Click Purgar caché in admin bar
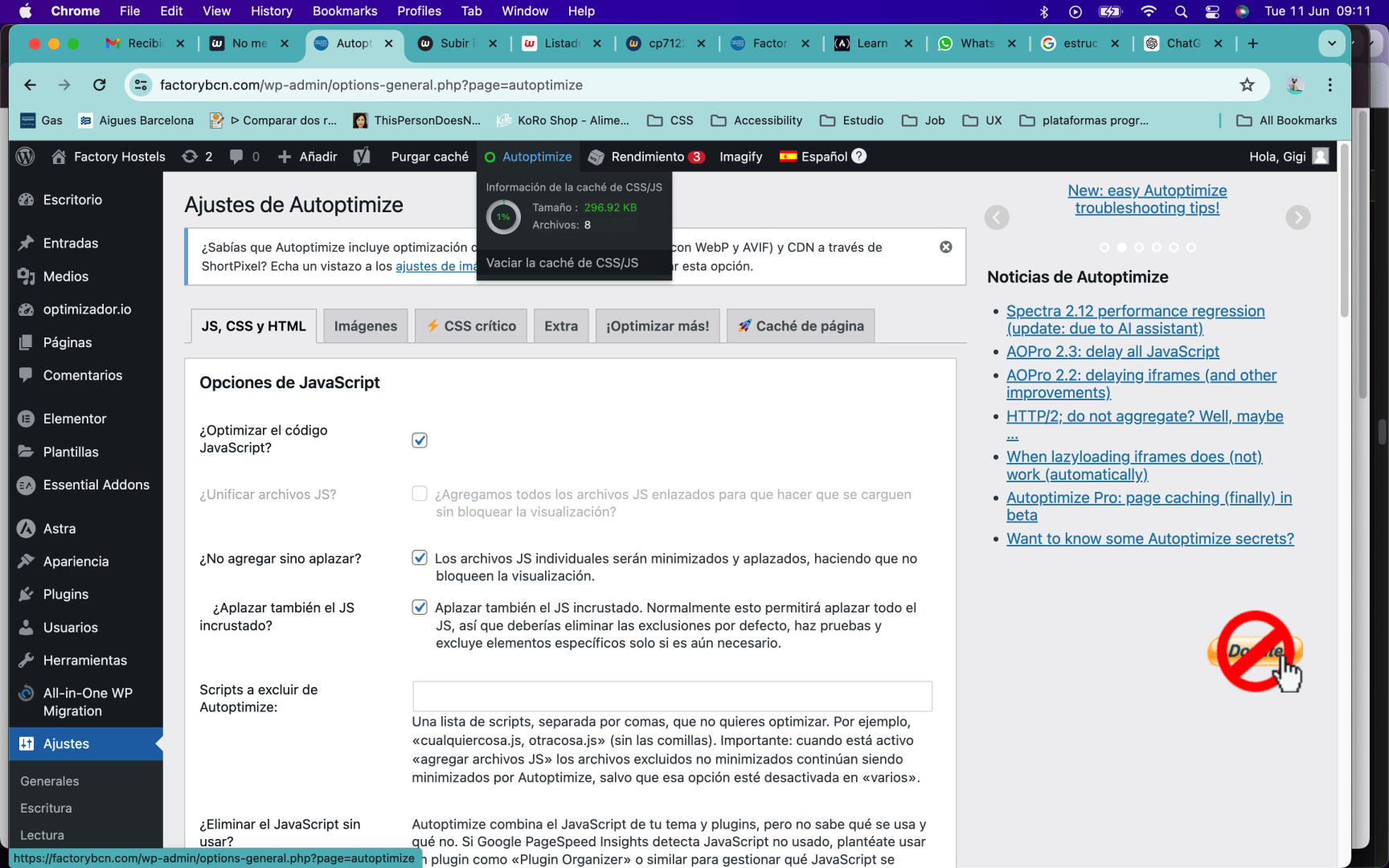Image resolution: width=1389 pixels, height=868 pixels. tap(429, 157)
